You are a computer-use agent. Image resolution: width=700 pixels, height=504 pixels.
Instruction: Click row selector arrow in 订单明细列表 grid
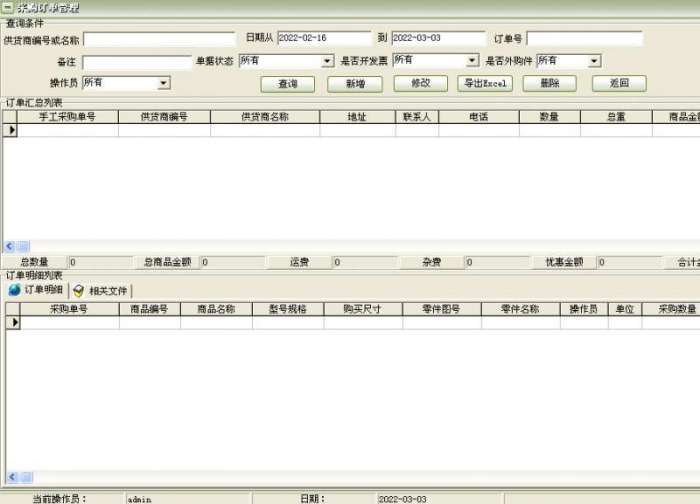pos(13,322)
